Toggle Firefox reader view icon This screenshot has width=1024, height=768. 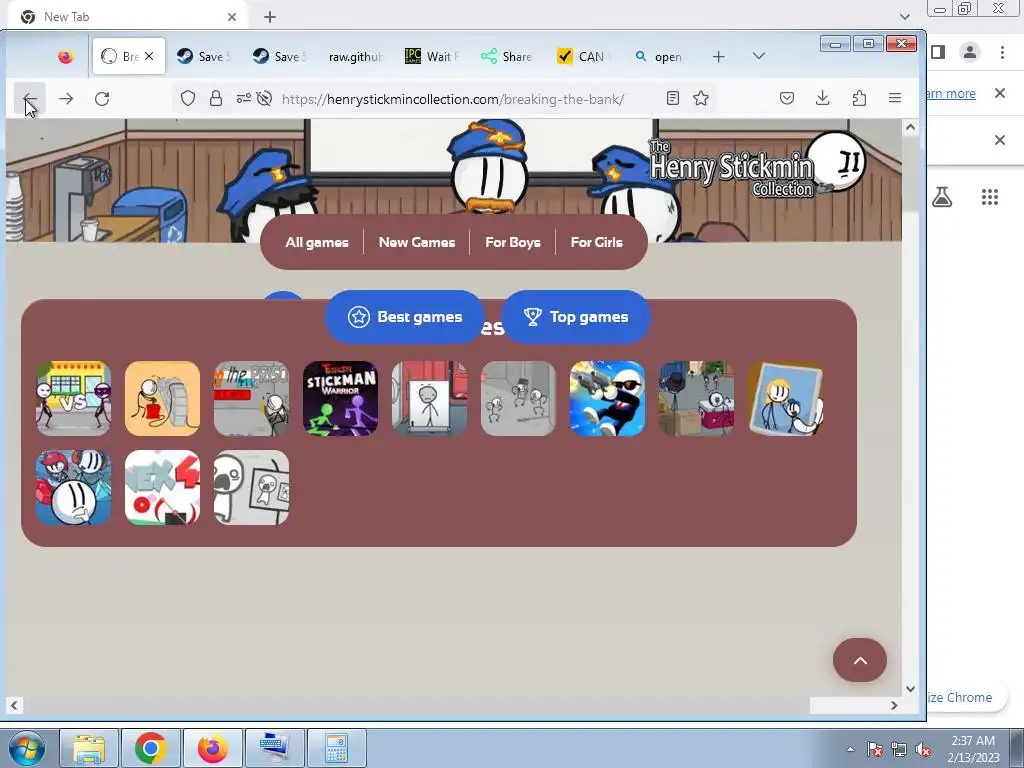click(673, 98)
